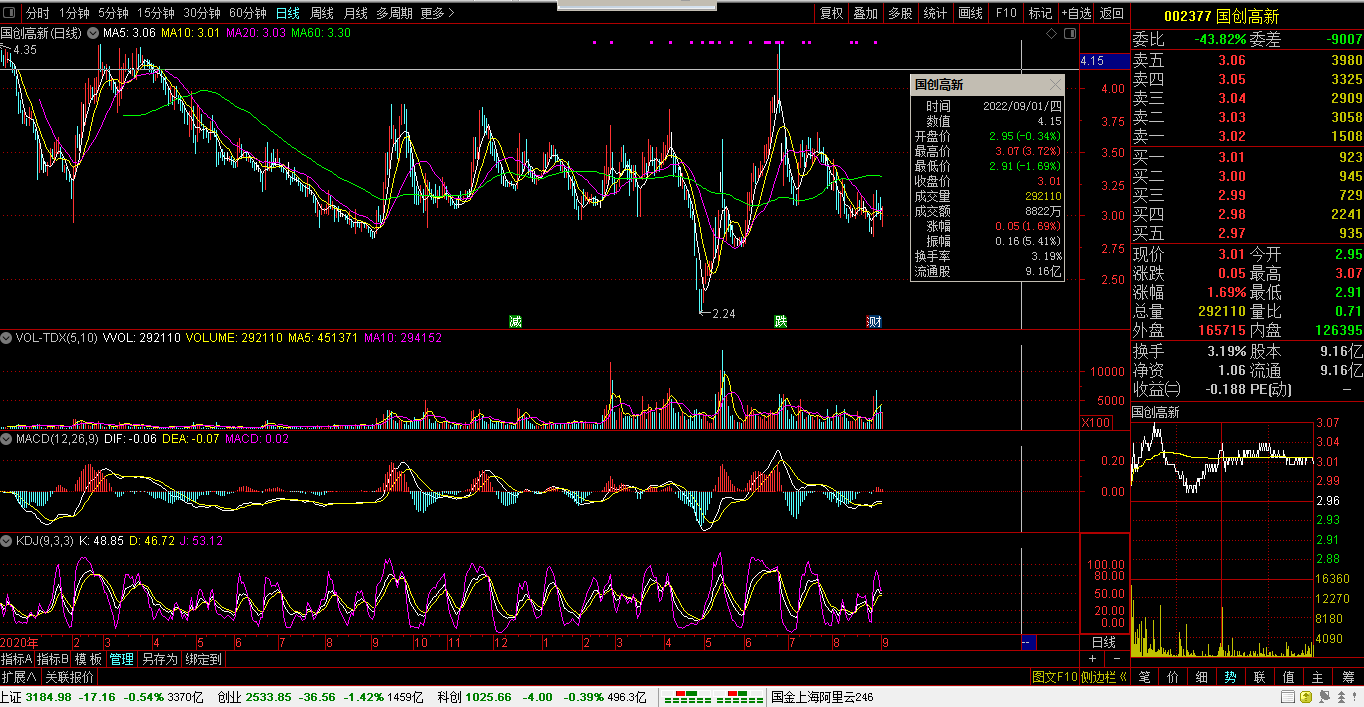1364x707 pixels.
Task: Open the dropdown arrow next to 国创高新(日线)
Action: pyautogui.click(x=93, y=33)
